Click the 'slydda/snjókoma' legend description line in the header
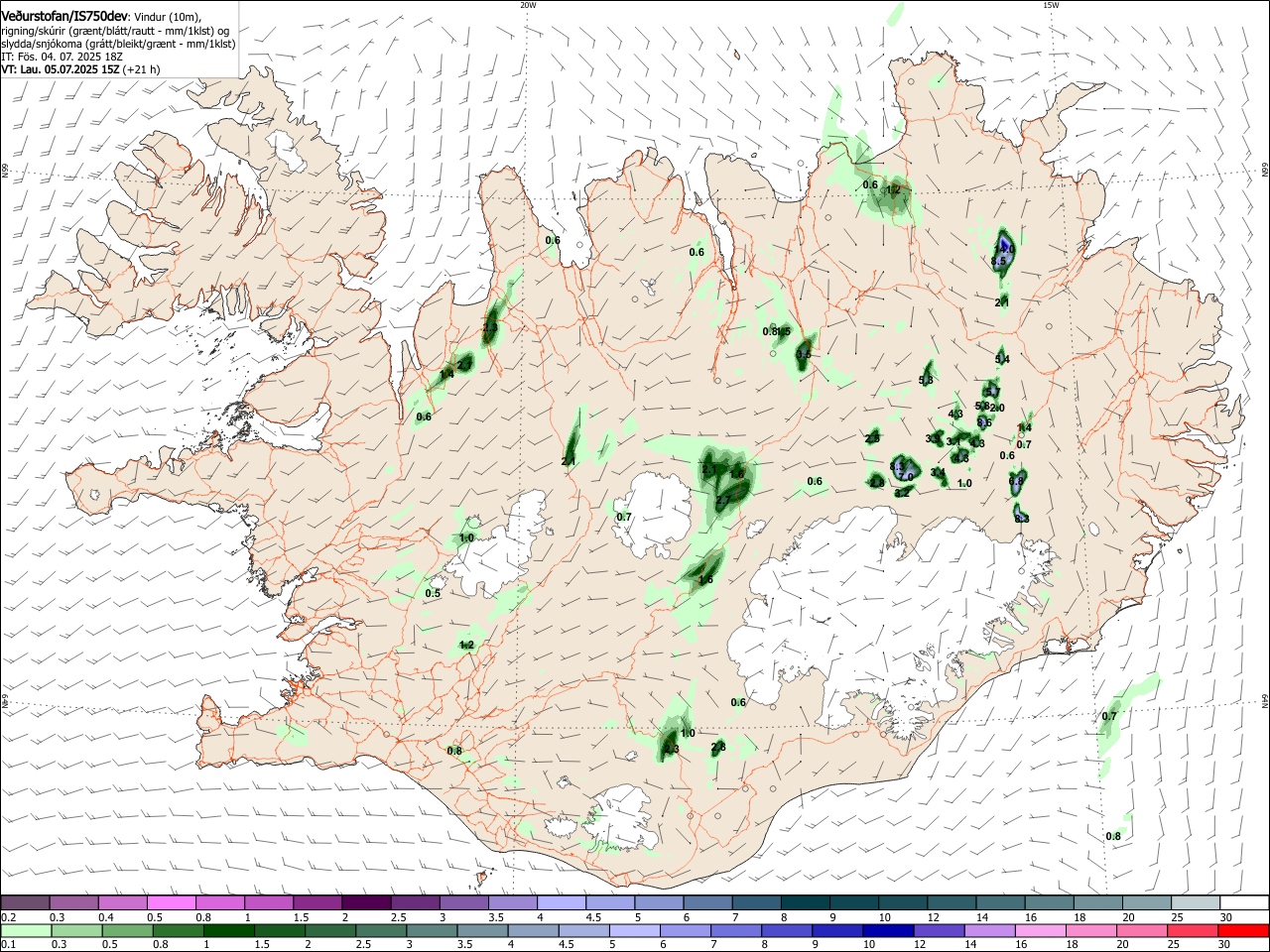Viewport: 1270px width, 952px height. pos(118,44)
